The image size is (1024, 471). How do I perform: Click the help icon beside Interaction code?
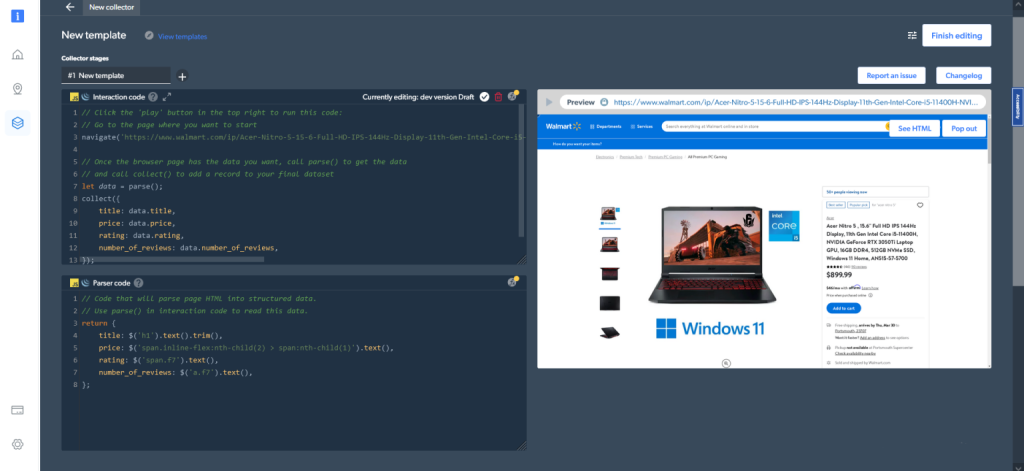pyautogui.click(x=153, y=97)
